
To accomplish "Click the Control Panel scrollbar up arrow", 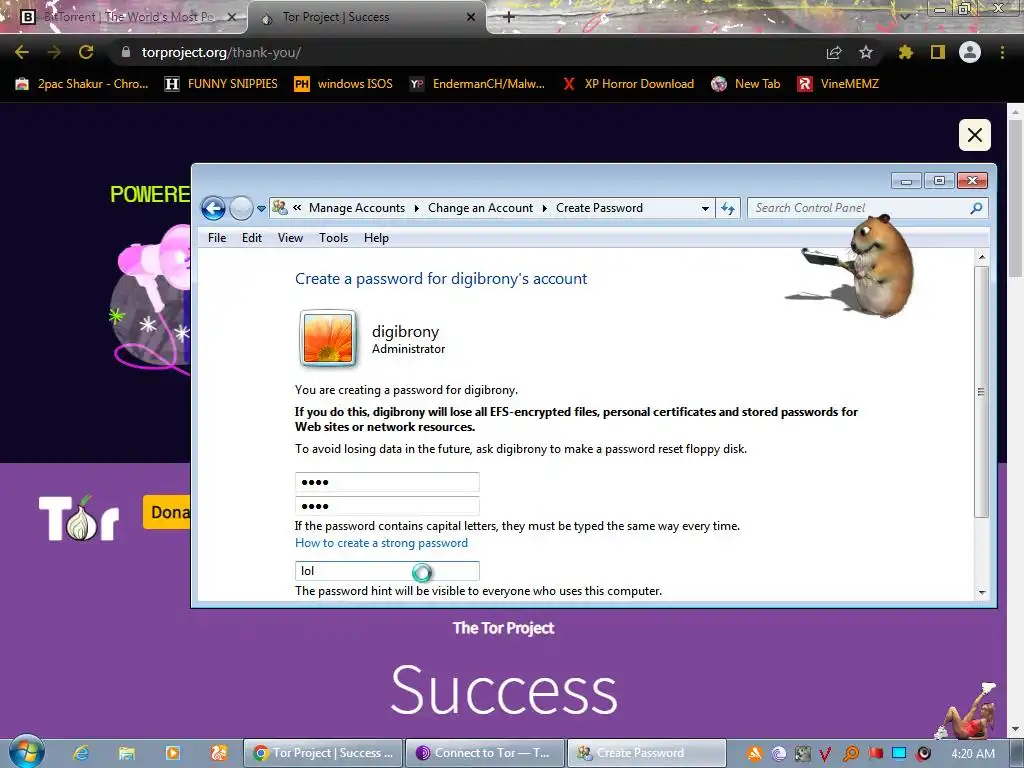I will [x=982, y=257].
